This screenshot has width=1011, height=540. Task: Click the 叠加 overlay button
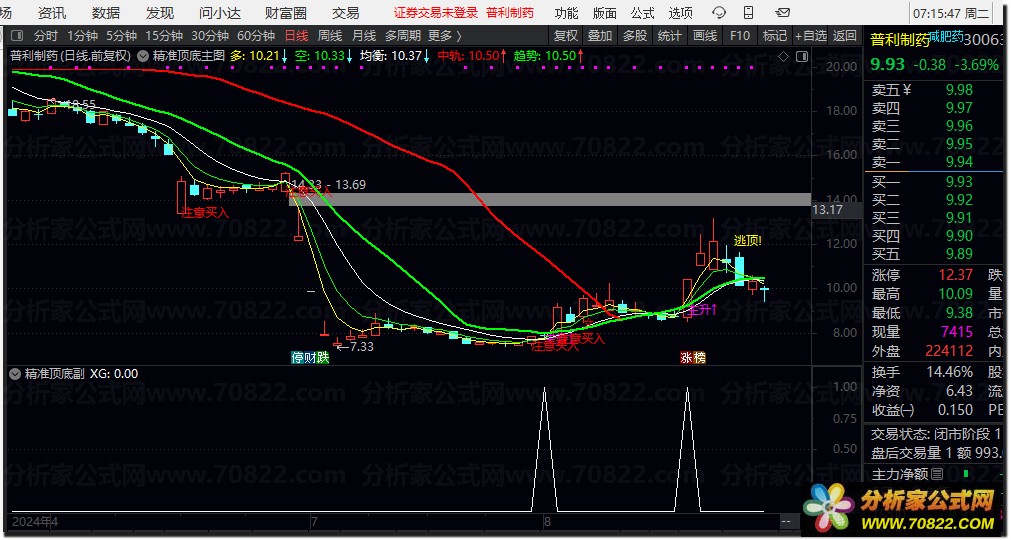coord(600,36)
